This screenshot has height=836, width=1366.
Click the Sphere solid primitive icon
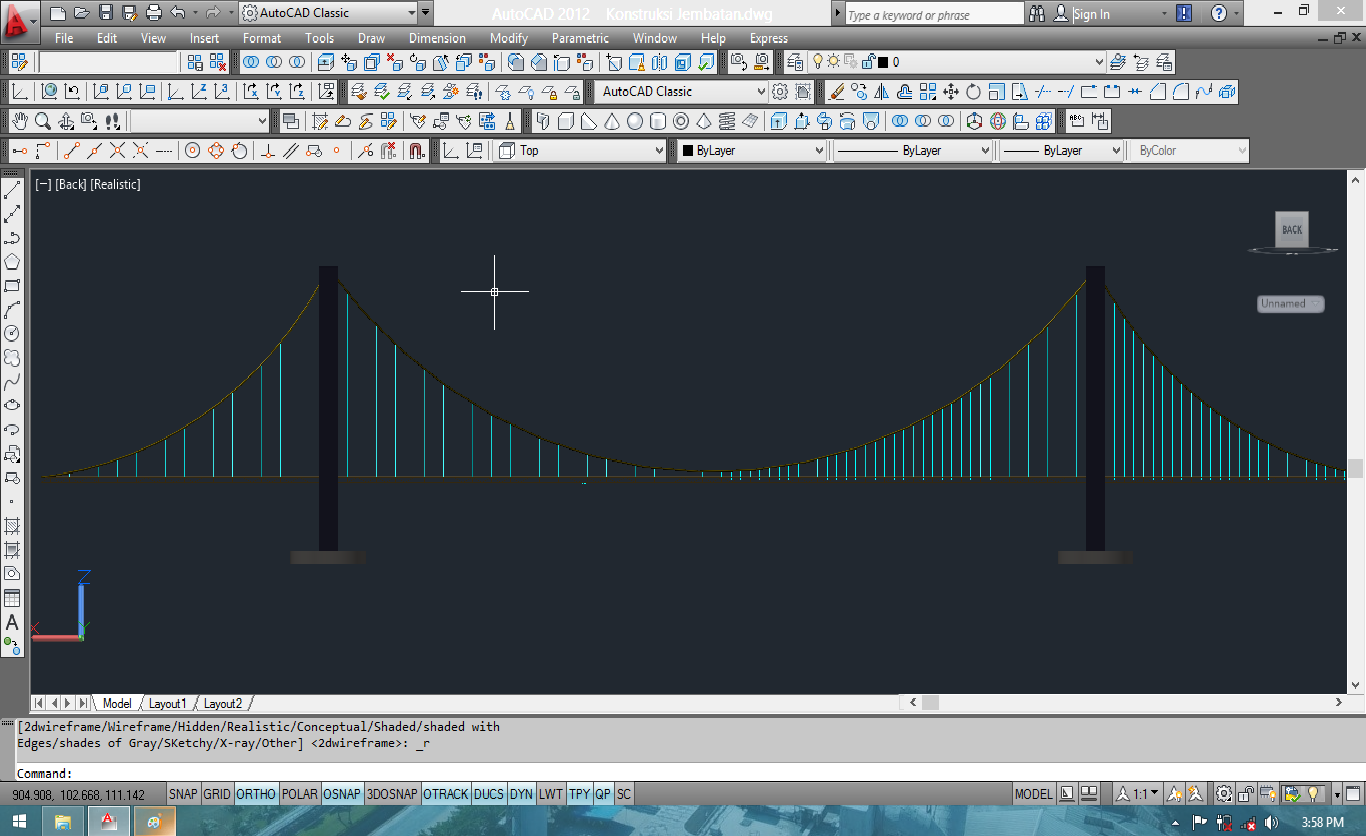(x=635, y=121)
